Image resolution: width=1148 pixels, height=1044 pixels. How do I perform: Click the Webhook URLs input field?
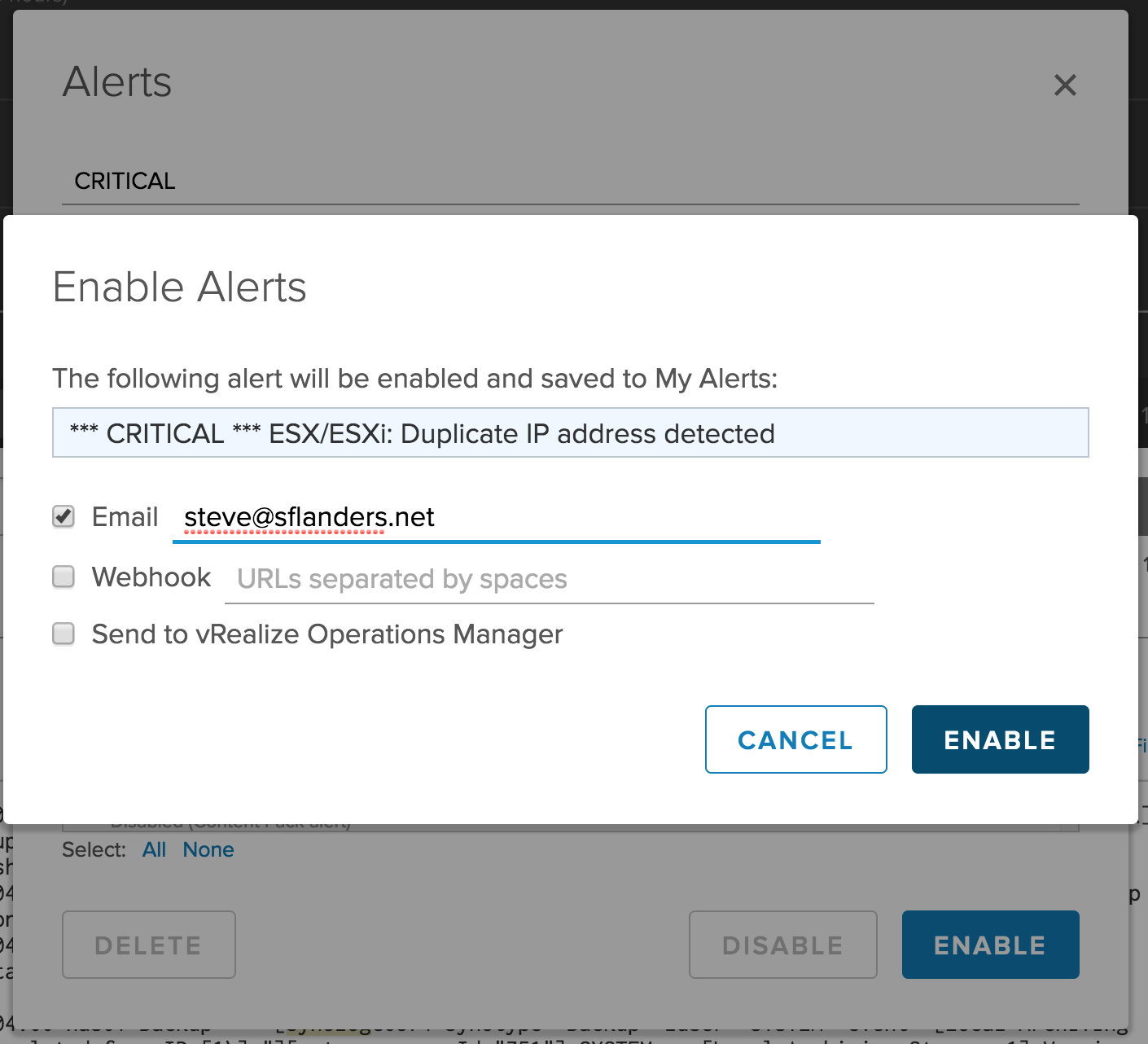pyautogui.click(x=549, y=580)
